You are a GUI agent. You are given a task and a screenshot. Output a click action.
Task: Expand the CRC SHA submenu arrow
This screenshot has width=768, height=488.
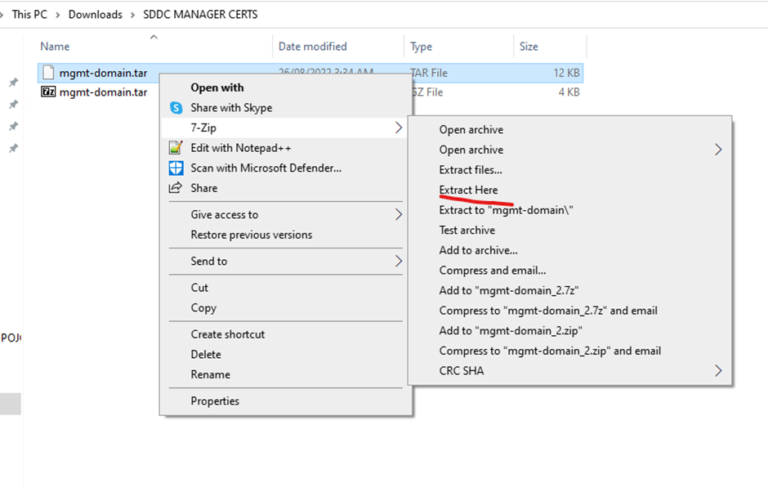[718, 371]
